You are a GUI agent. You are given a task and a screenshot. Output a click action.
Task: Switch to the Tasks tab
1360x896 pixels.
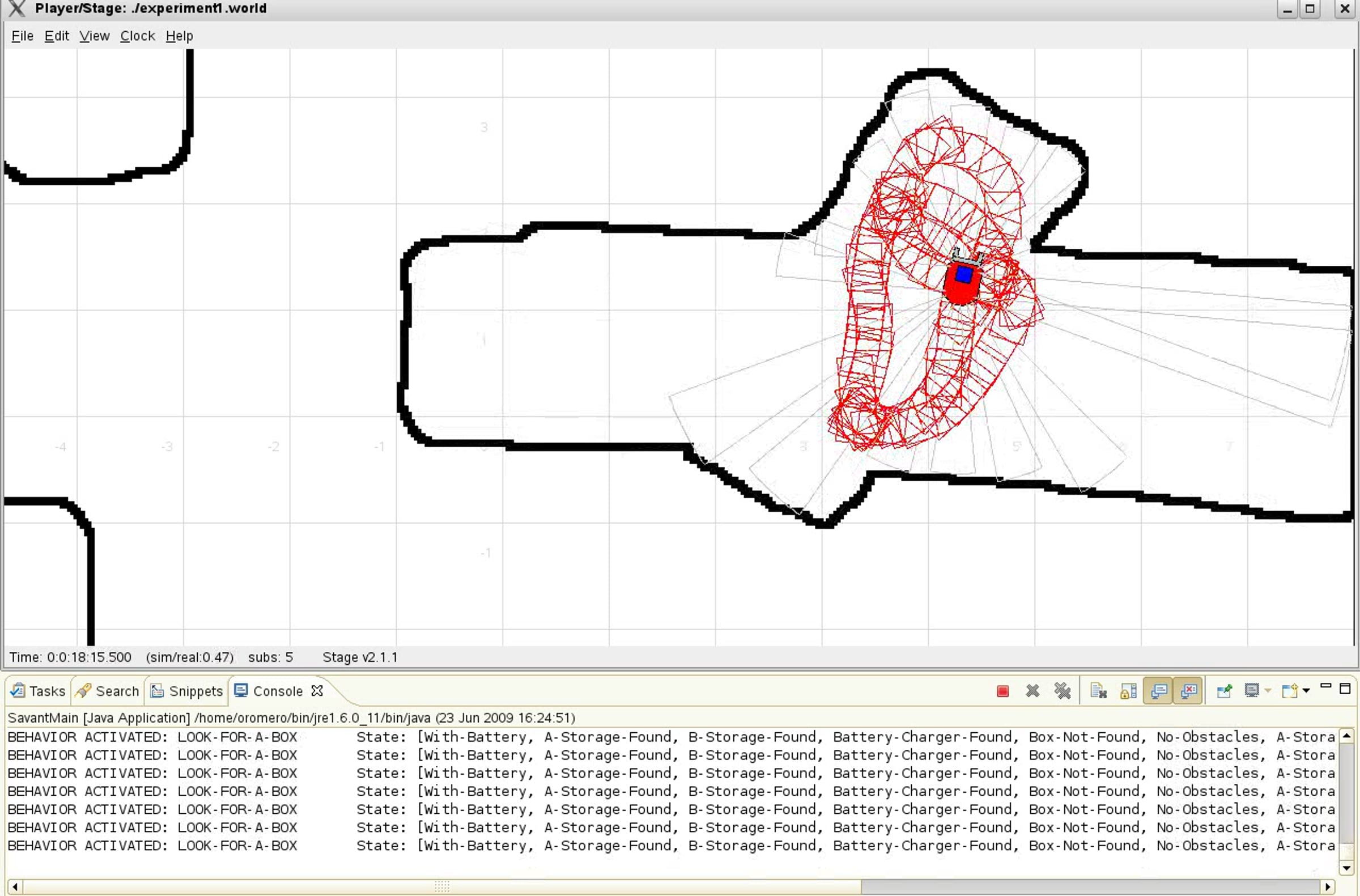pos(39,691)
